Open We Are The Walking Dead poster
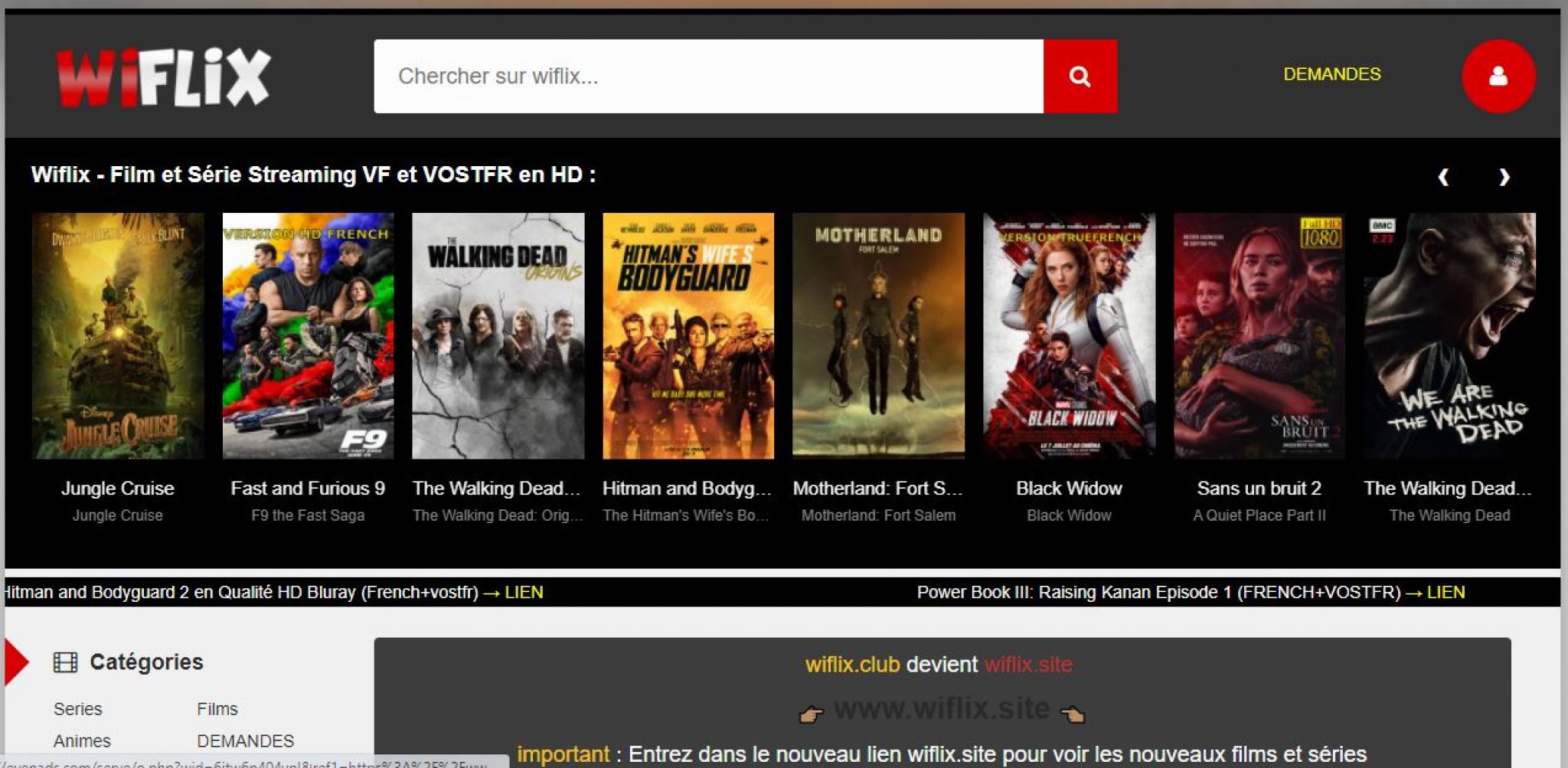The width and height of the screenshot is (1568, 768). click(1449, 336)
